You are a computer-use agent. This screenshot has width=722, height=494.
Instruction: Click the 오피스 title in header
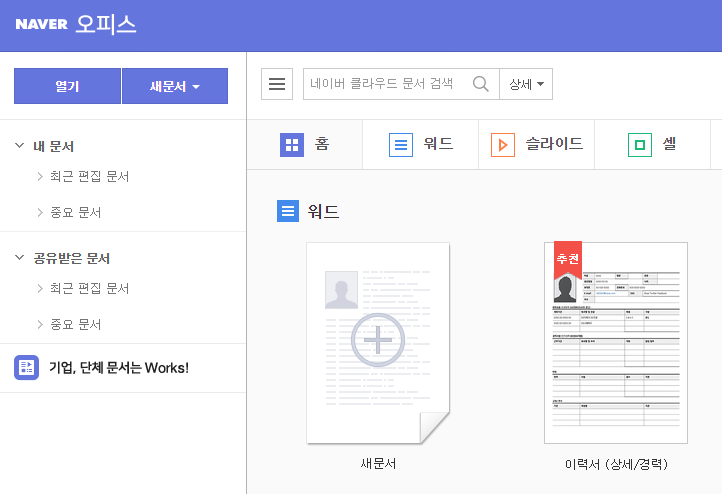pyautogui.click(x=106, y=24)
